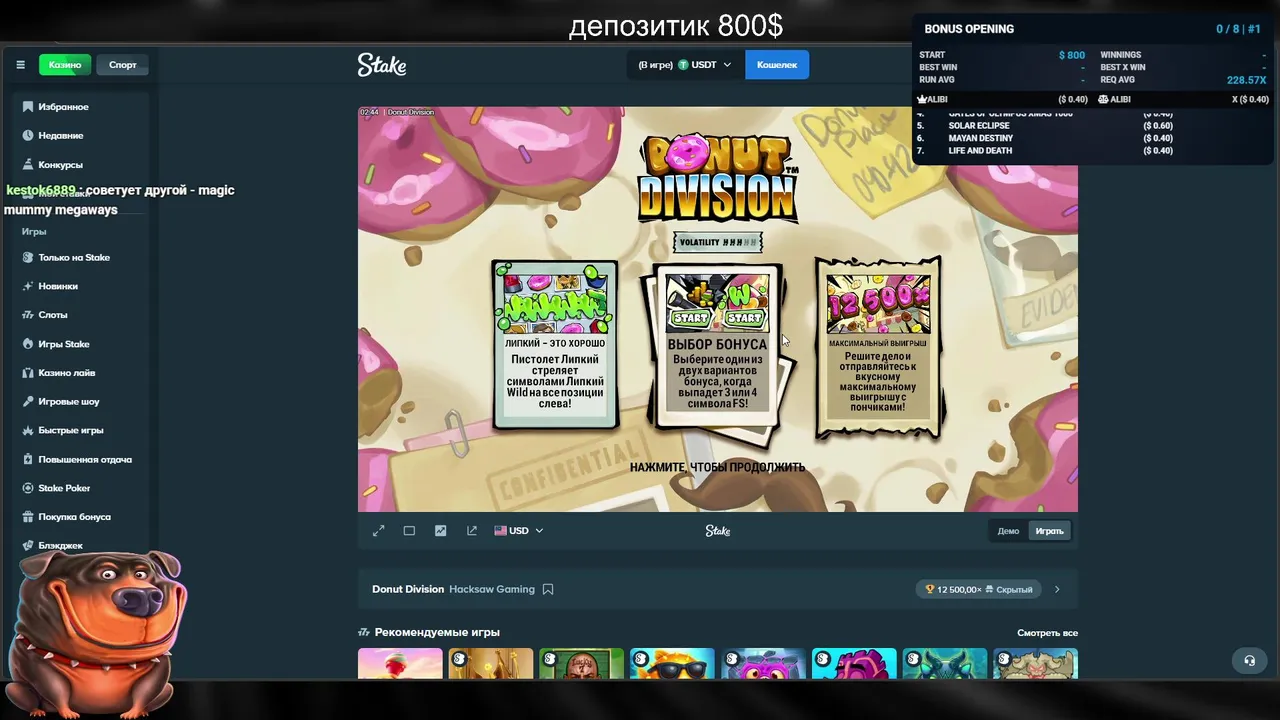Viewport: 1280px width, 720px height.
Task: Open the Hacksaw Gaming provider link
Action: [492, 589]
